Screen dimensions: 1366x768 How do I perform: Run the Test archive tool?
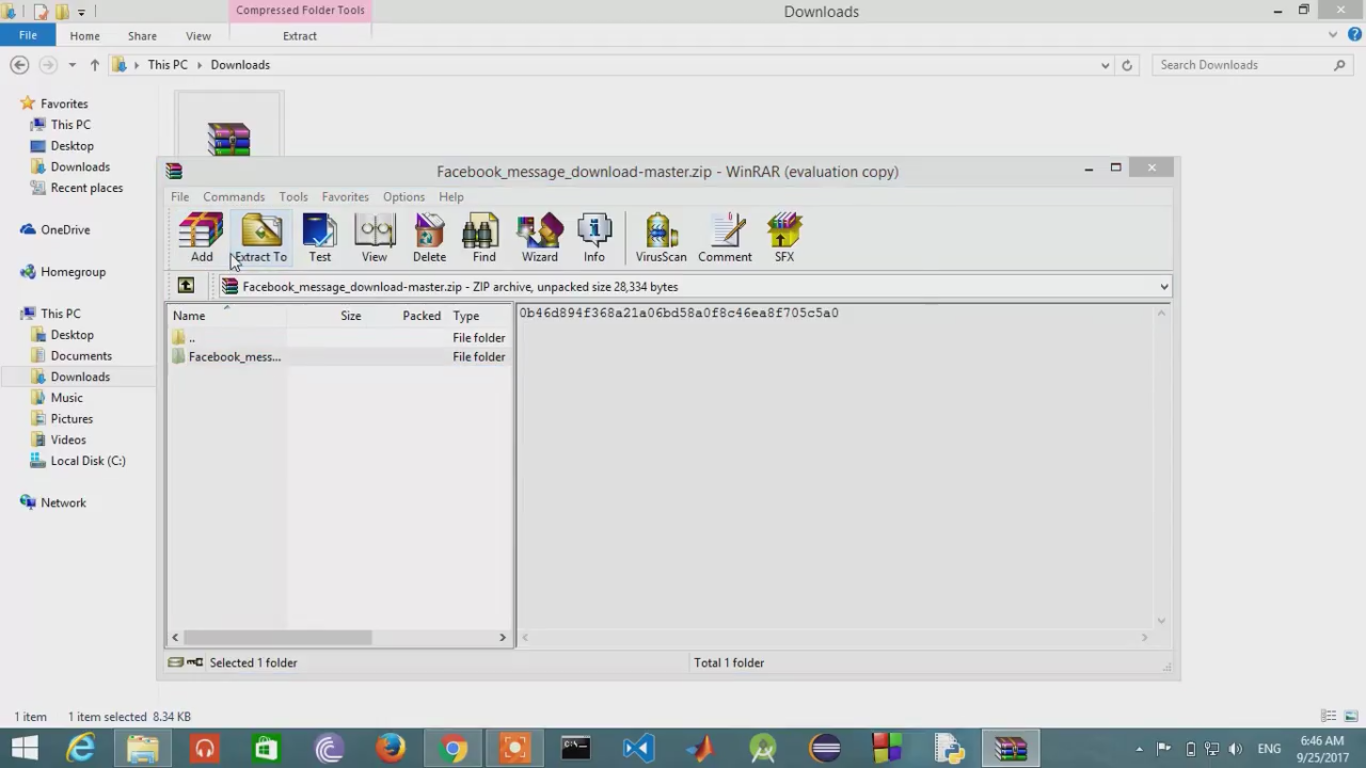click(x=320, y=237)
